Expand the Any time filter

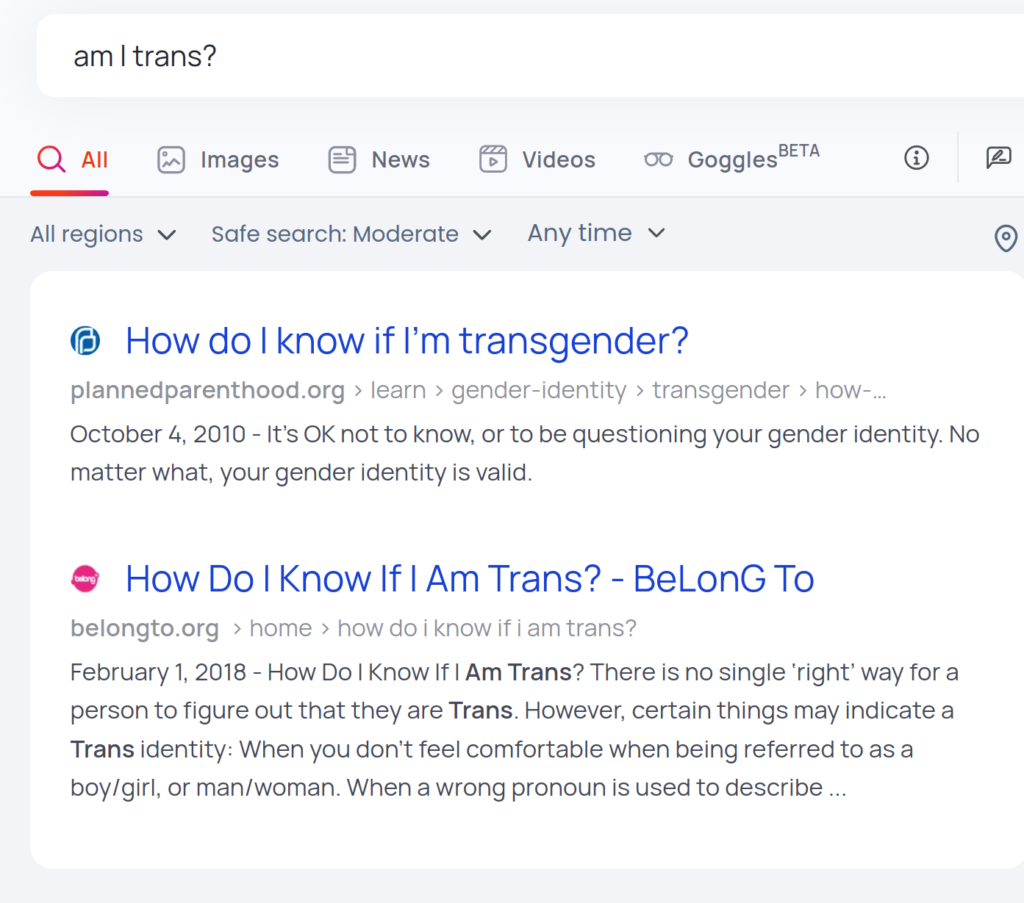[x=596, y=233]
